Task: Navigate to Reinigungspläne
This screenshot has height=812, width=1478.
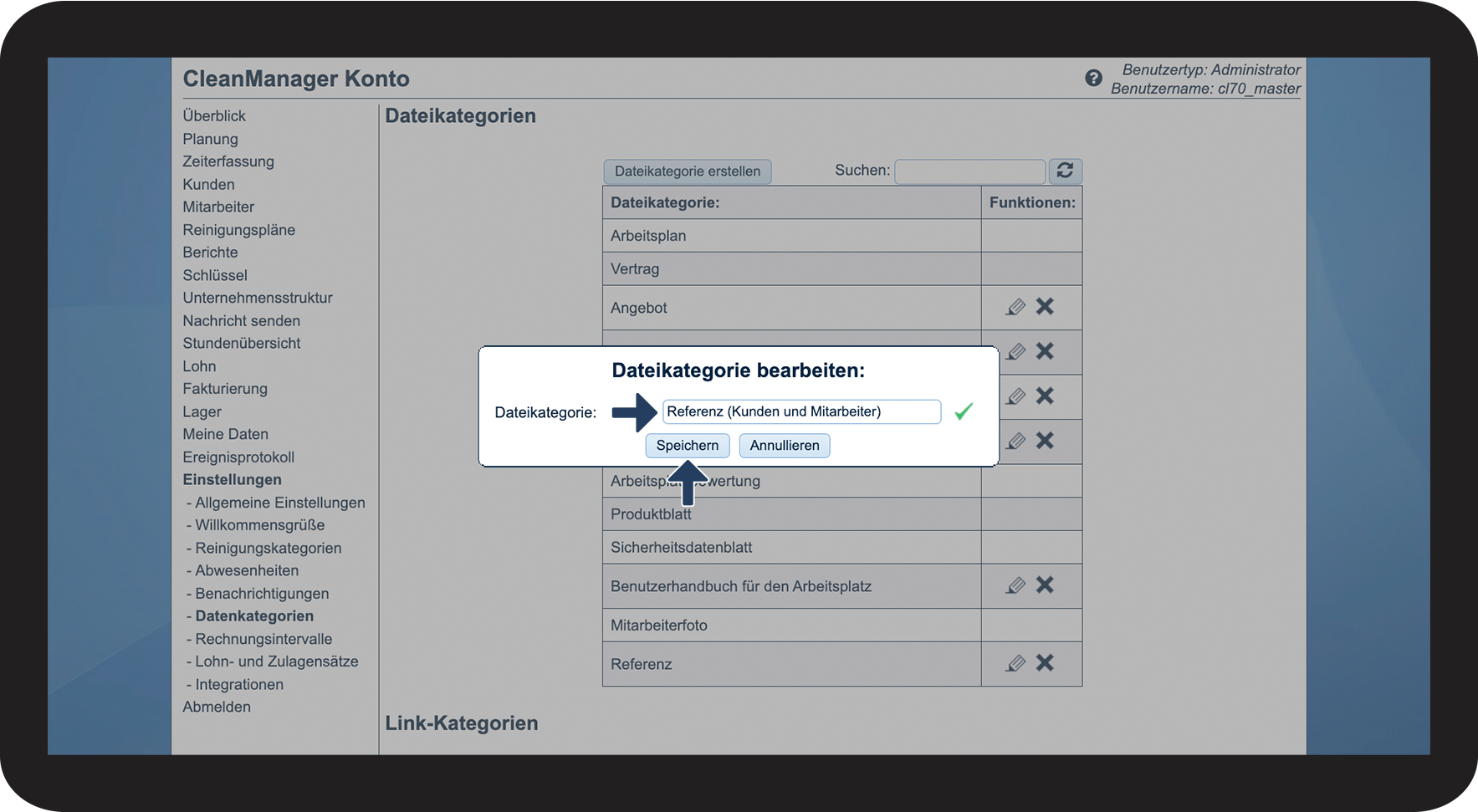Action: pyautogui.click(x=239, y=230)
